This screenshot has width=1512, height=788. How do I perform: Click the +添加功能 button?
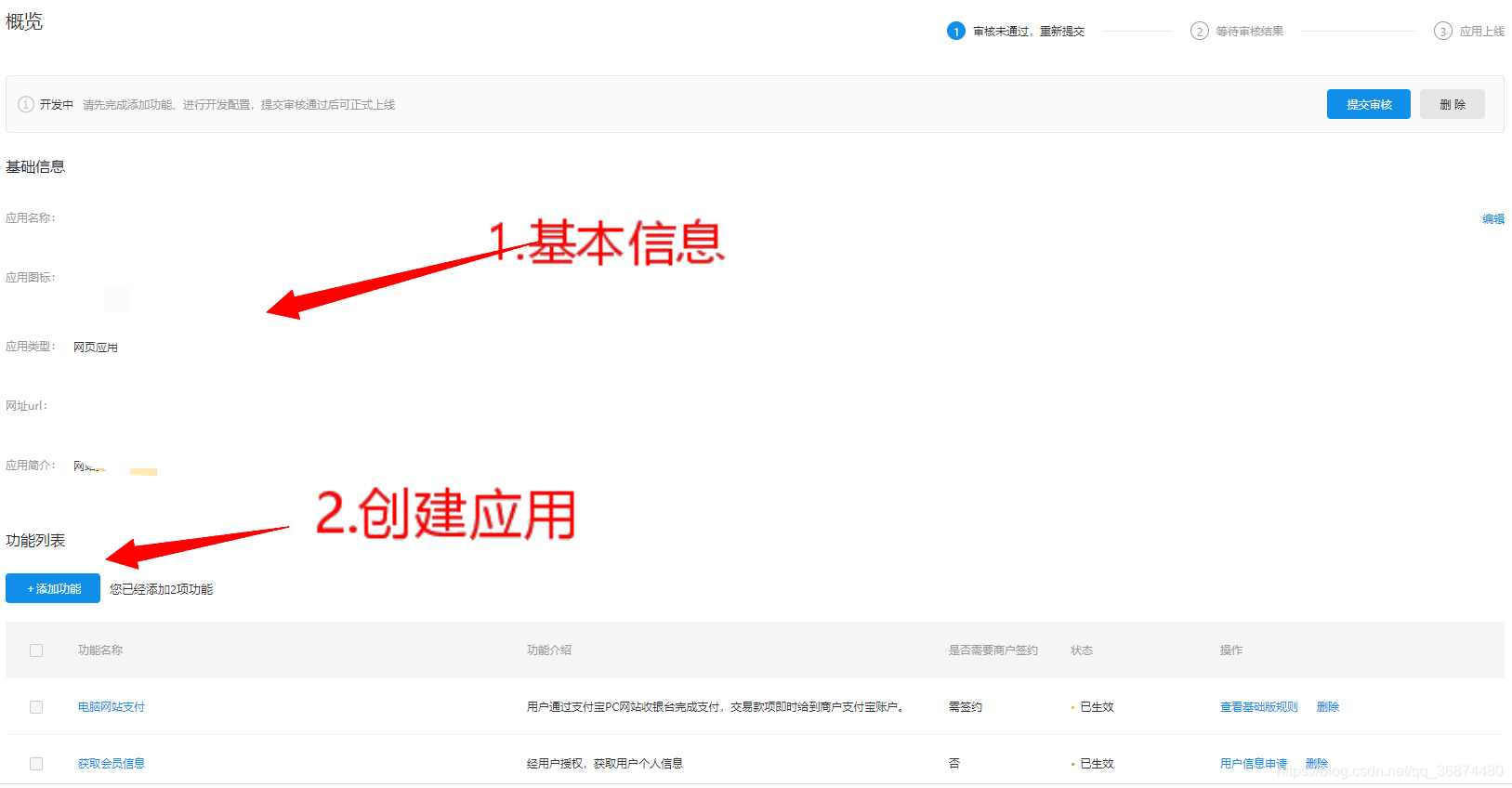point(53,588)
